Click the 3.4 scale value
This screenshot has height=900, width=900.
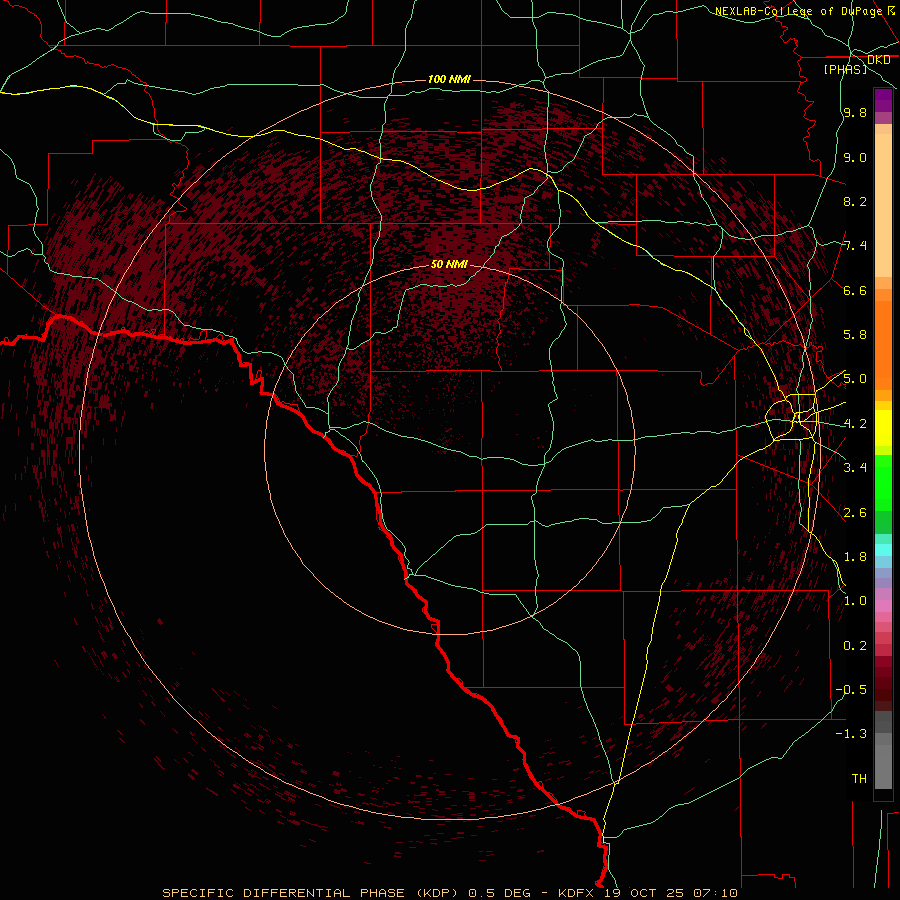pyautogui.click(x=855, y=468)
